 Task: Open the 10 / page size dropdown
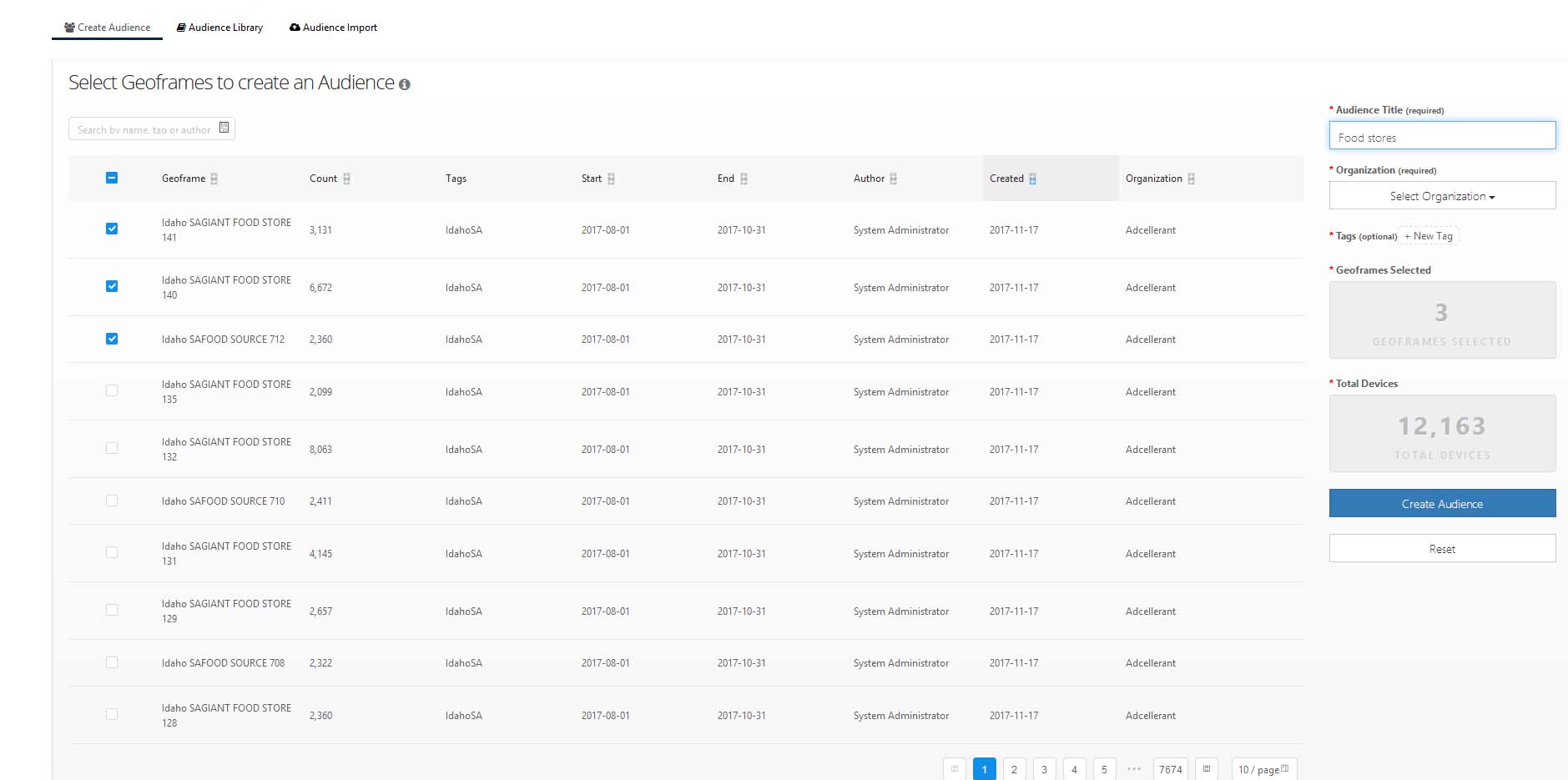point(1263,769)
